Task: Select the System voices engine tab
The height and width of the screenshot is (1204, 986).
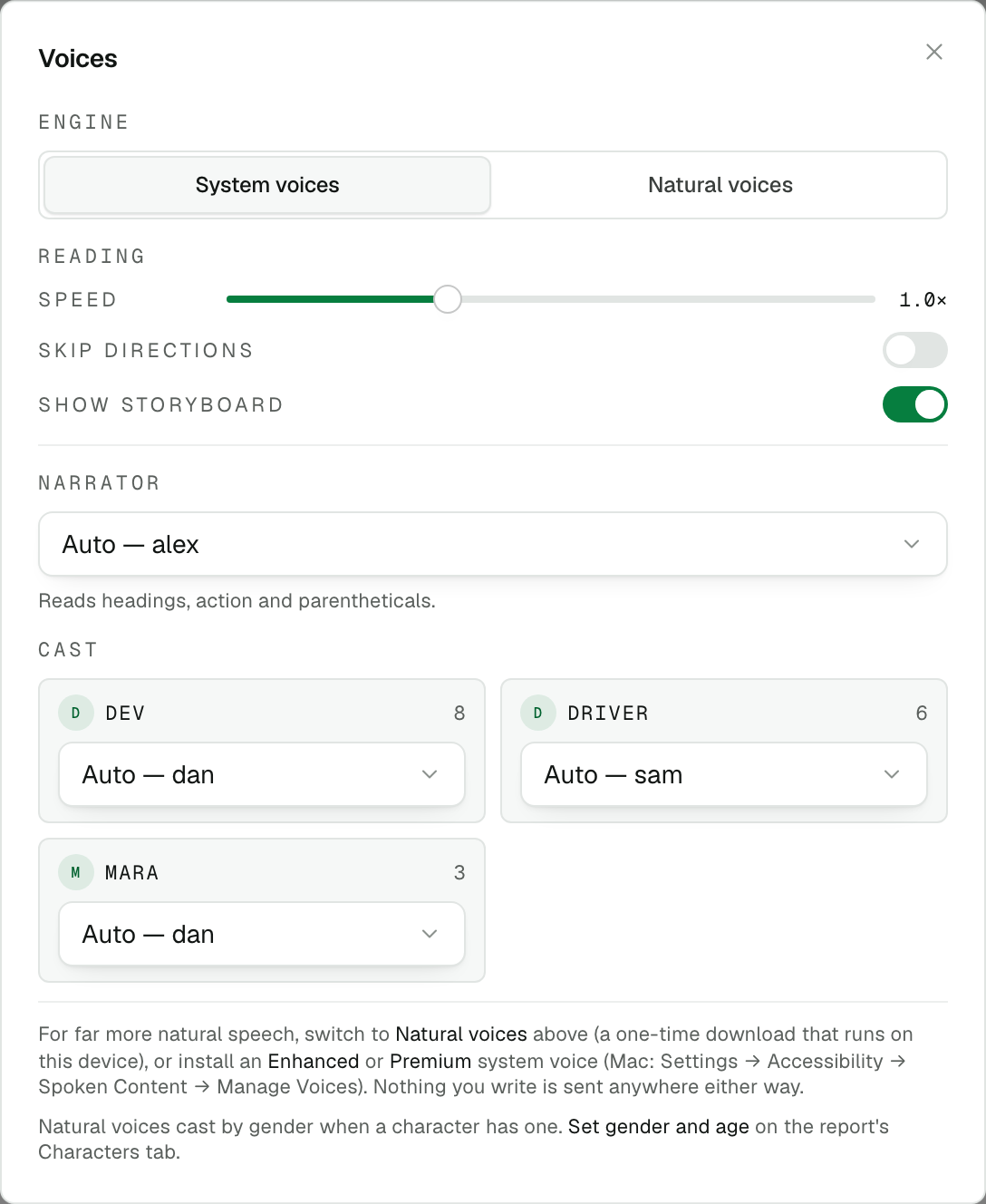Action: click(x=267, y=185)
